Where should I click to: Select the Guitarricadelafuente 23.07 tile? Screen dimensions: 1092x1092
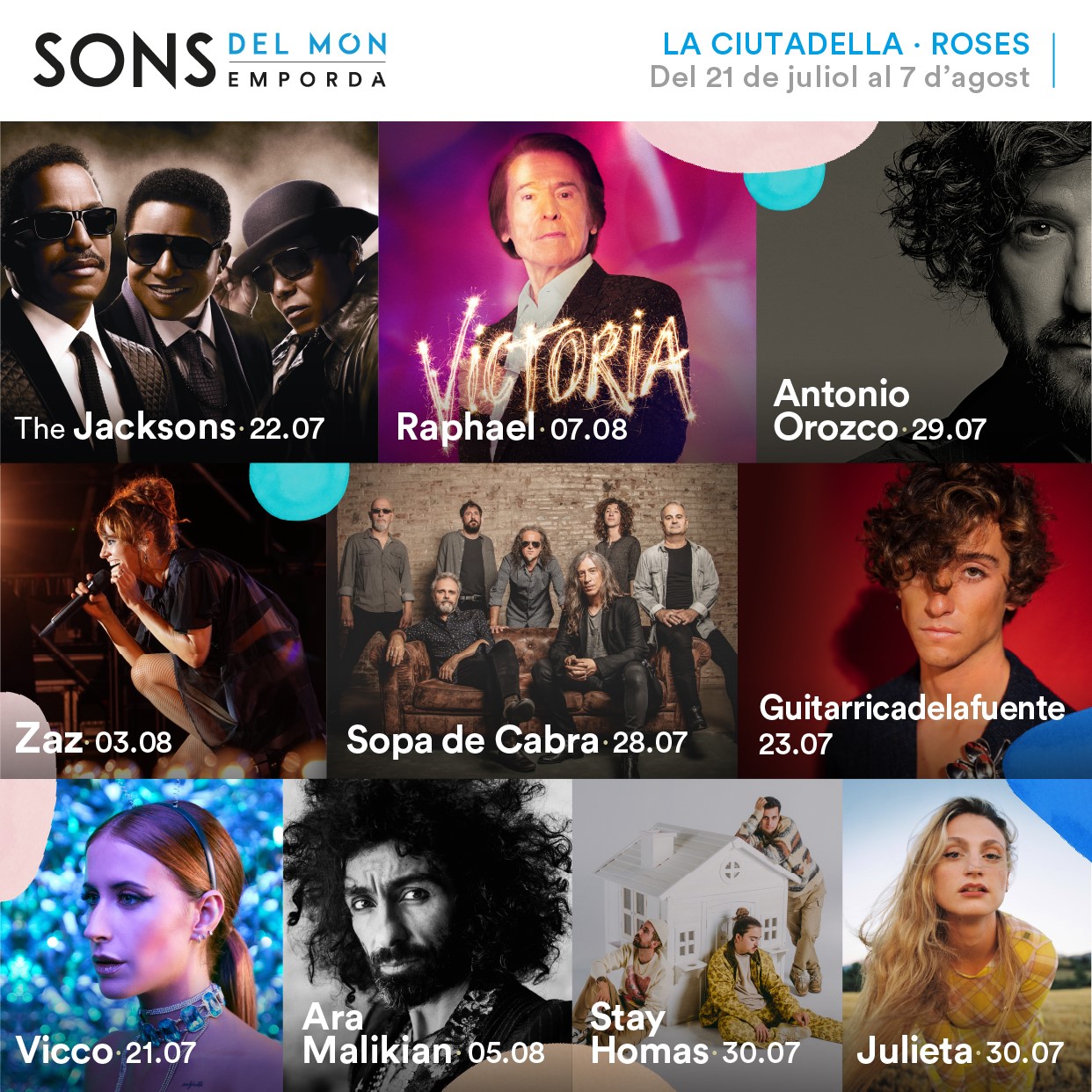914,621
